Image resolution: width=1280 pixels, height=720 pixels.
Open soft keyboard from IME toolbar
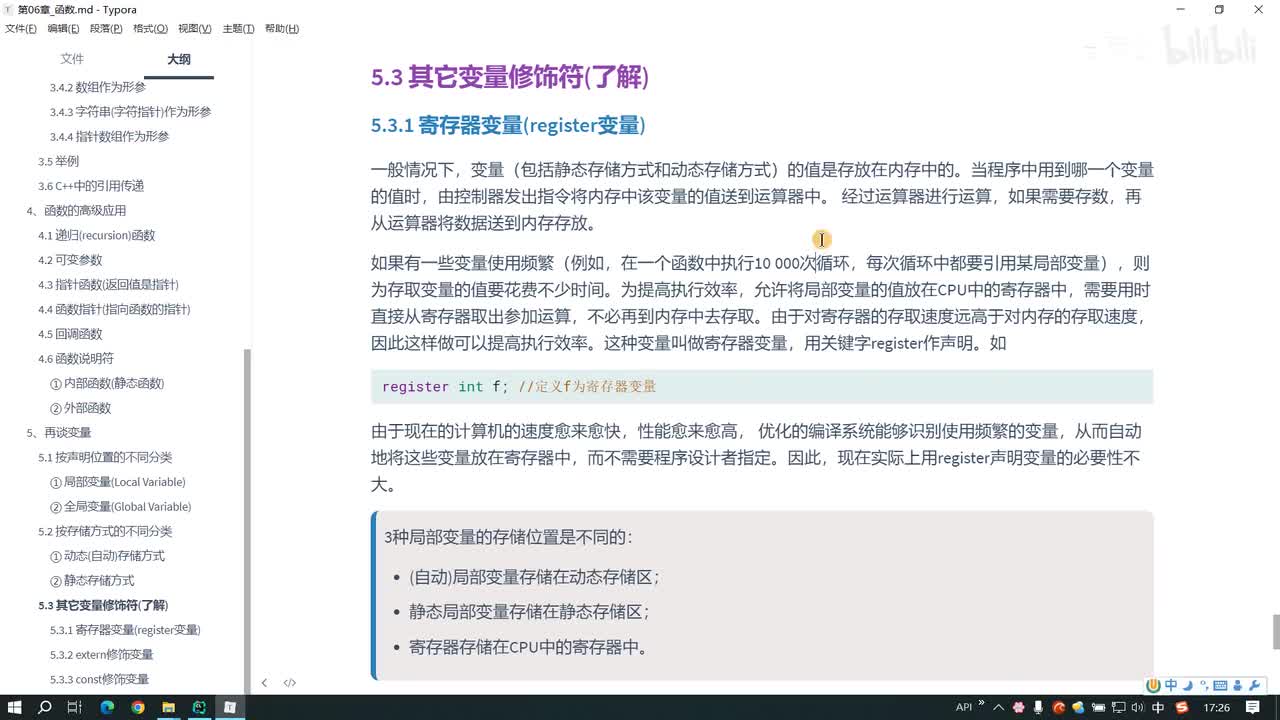point(1220,686)
